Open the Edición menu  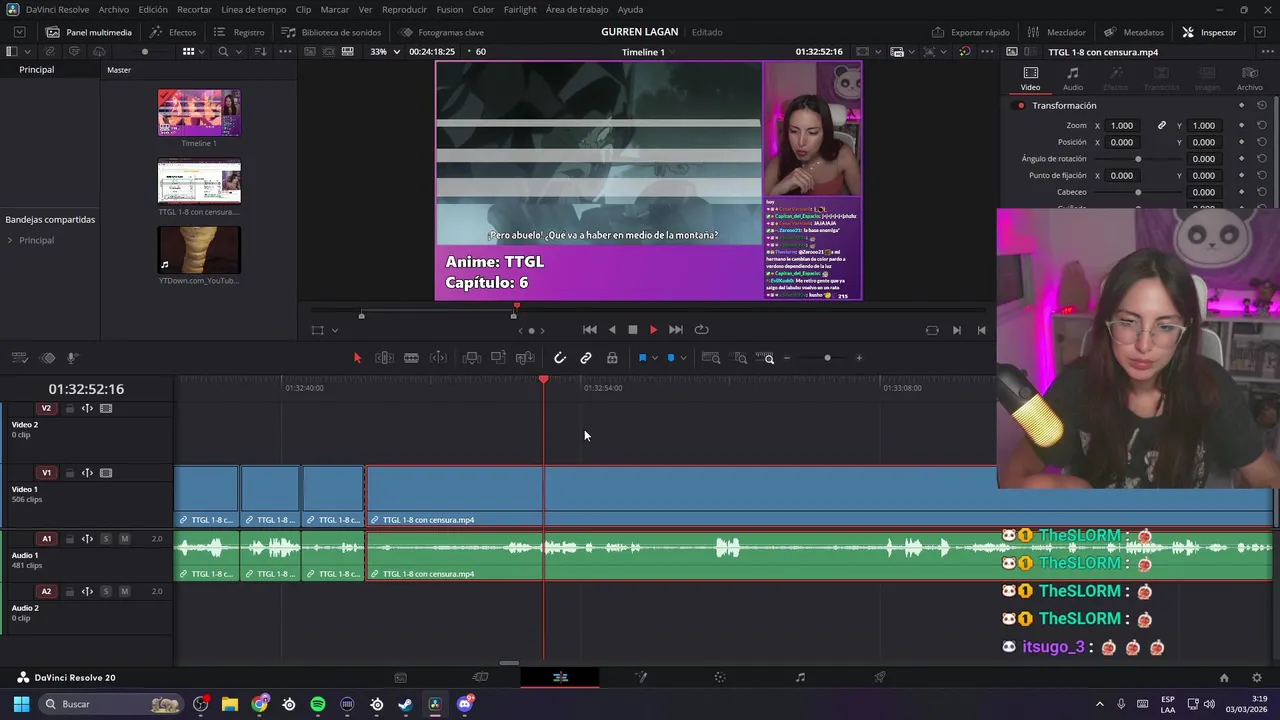click(x=153, y=9)
